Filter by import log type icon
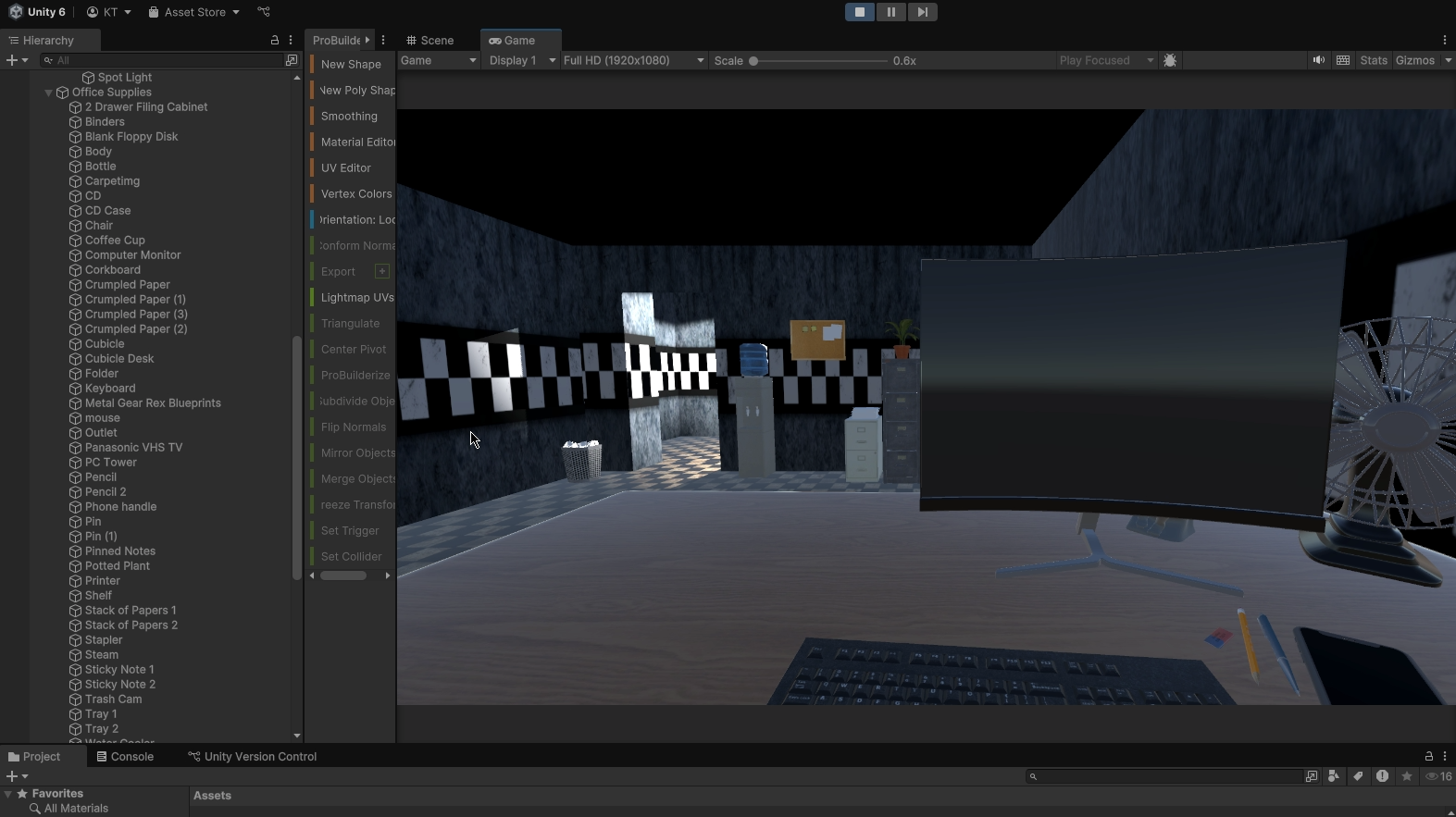This screenshot has width=1456, height=817. 1382,776
